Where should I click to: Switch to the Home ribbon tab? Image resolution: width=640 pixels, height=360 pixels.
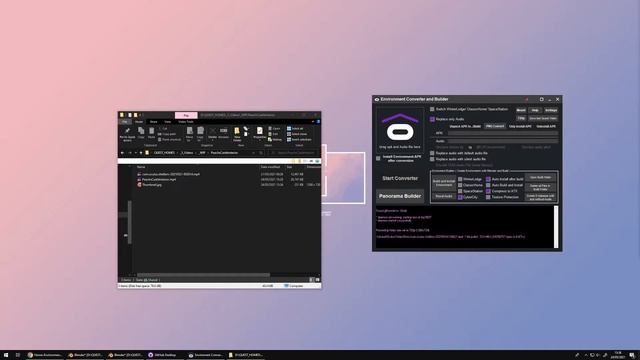139,122
